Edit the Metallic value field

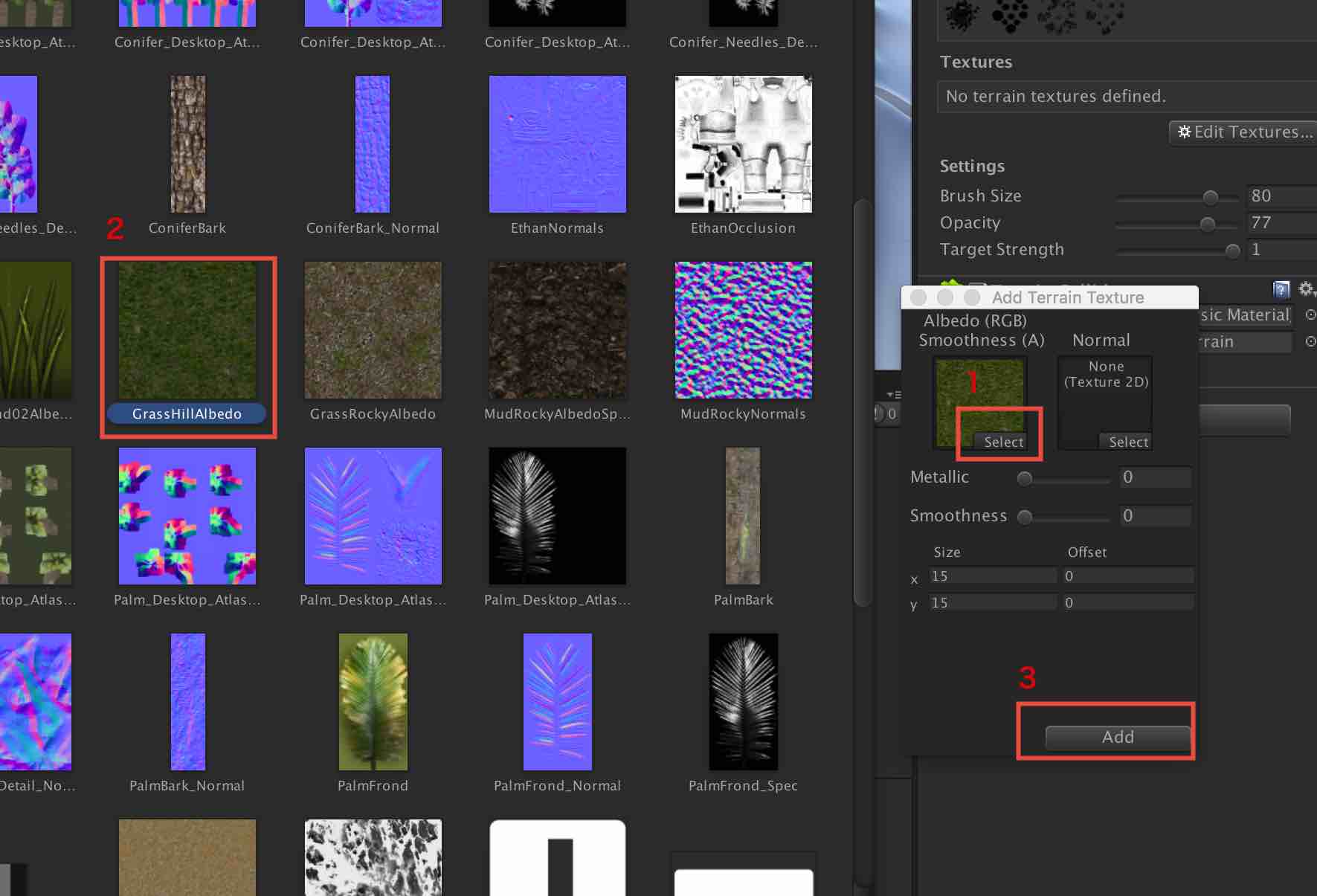[x=1156, y=477]
